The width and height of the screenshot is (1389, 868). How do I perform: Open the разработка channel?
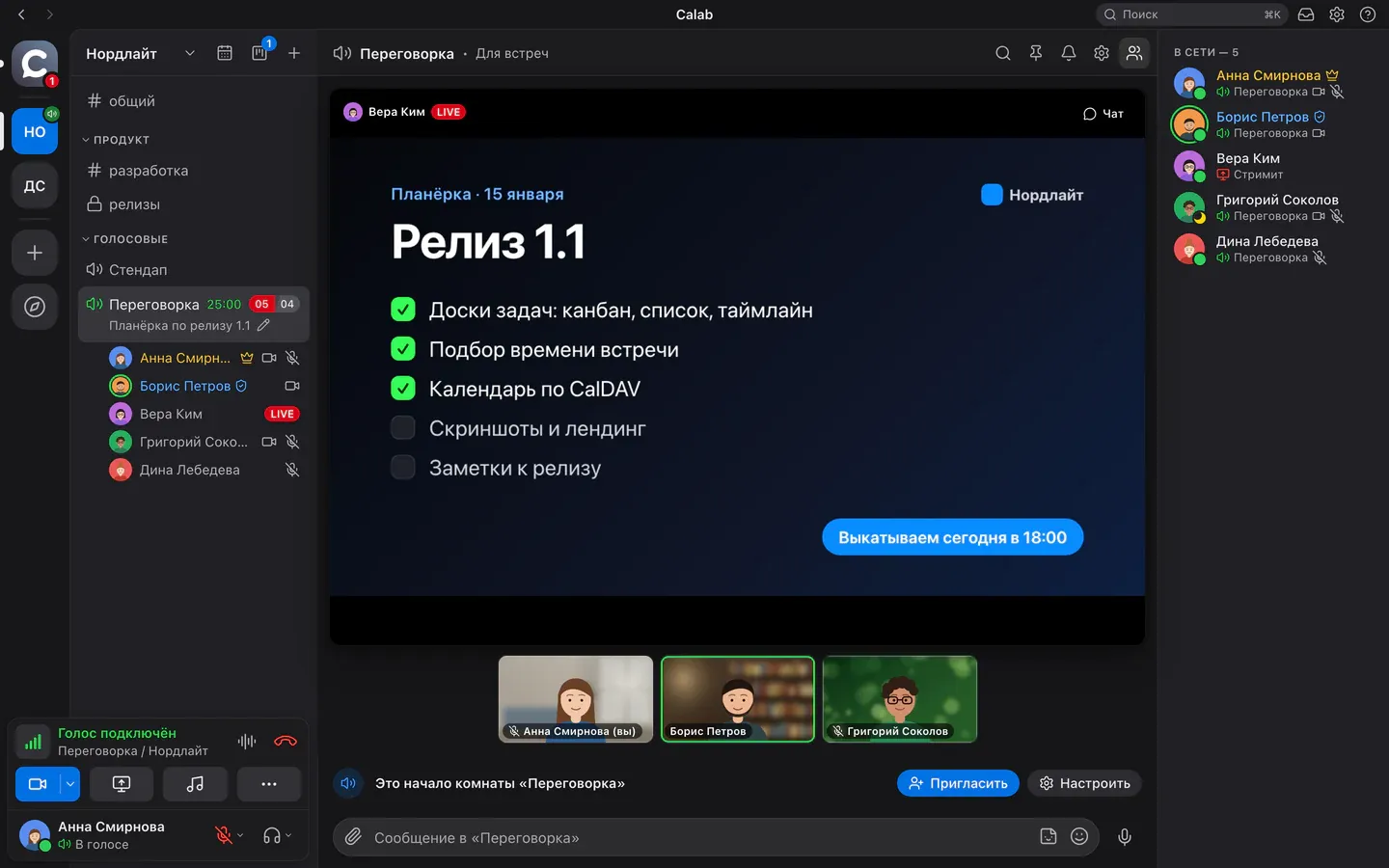pyautogui.click(x=194, y=171)
